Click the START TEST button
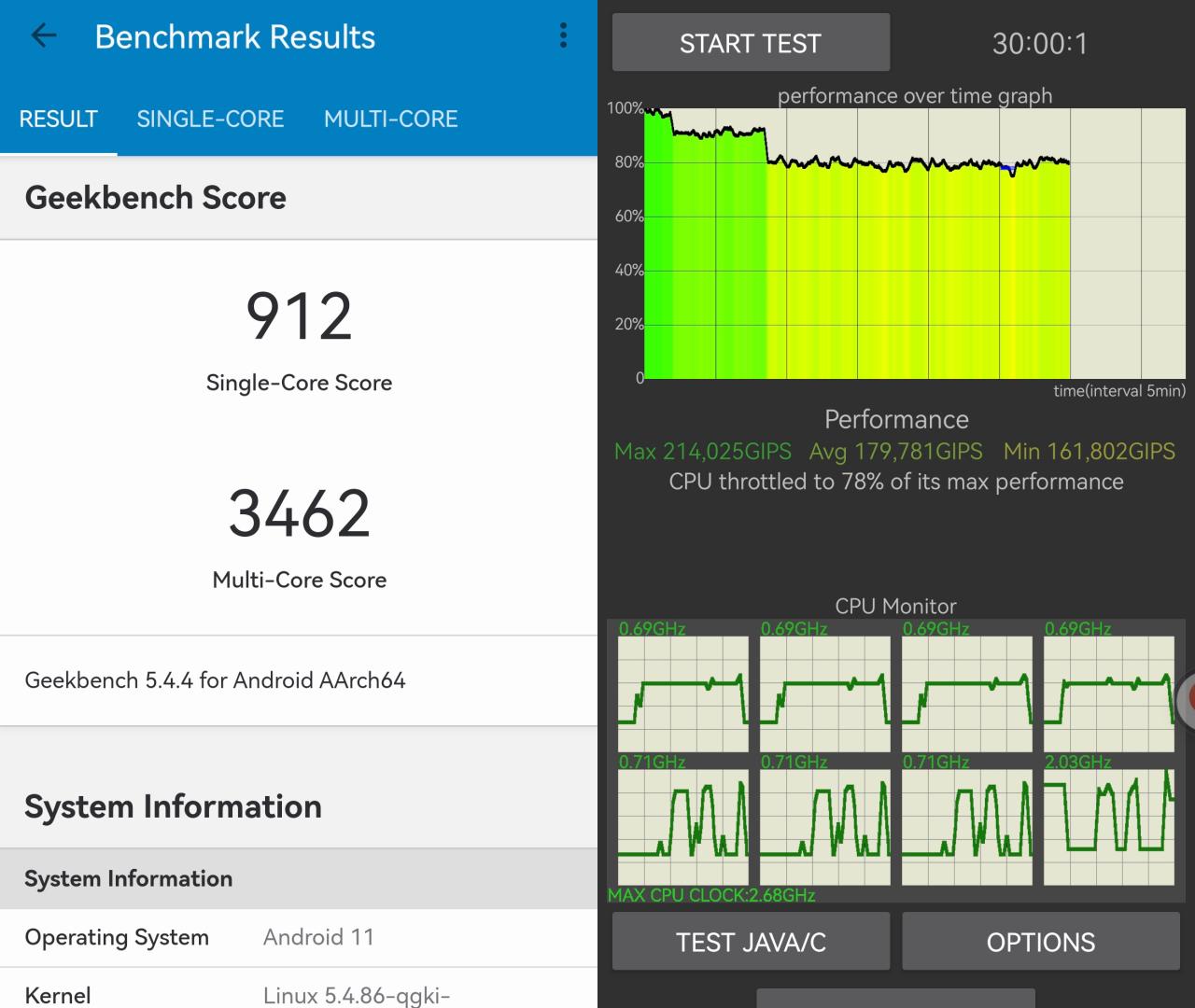Screen dimensions: 1195x1008 point(751,43)
